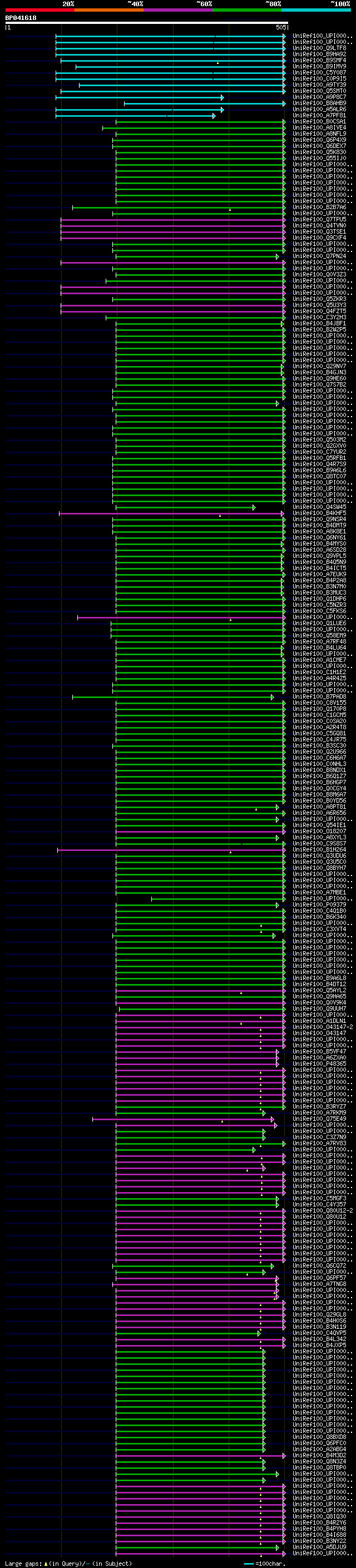356x1568 pixels.
Task: Click the 505 query length marker
Action: pyautogui.click(x=280, y=27)
